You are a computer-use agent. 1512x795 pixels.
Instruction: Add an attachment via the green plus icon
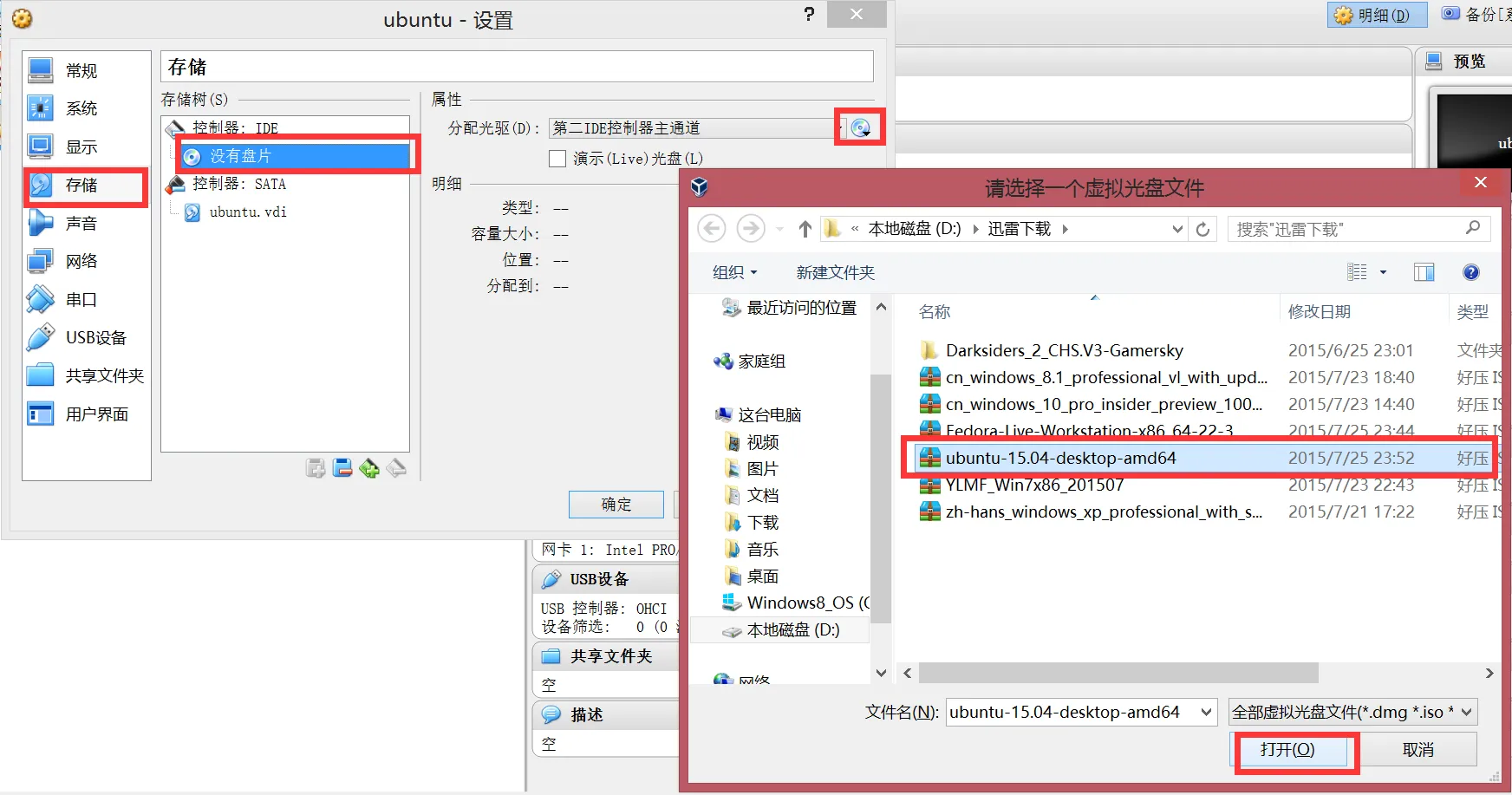tap(370, 467)
